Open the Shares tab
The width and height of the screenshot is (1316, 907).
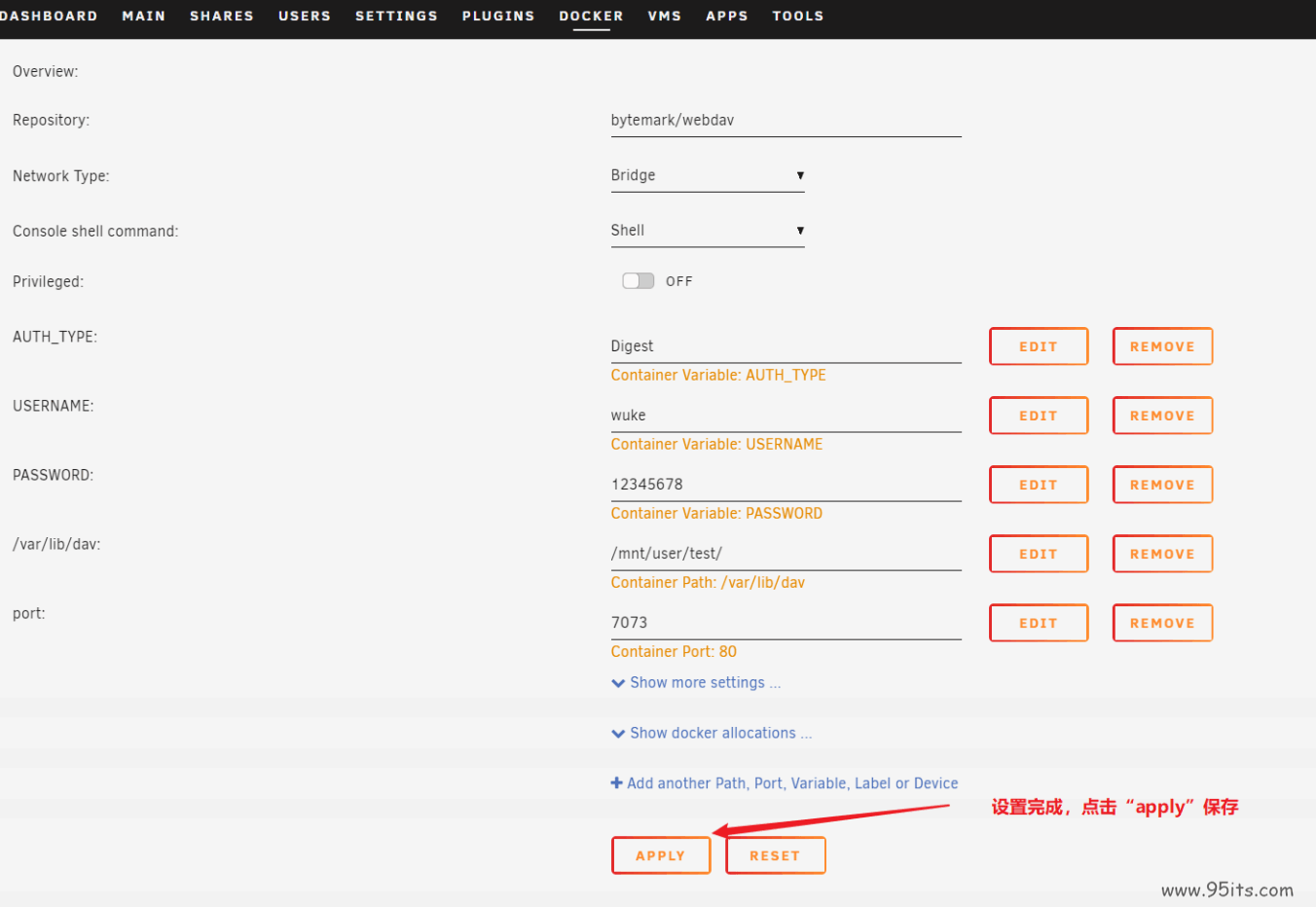click(222, 16)
